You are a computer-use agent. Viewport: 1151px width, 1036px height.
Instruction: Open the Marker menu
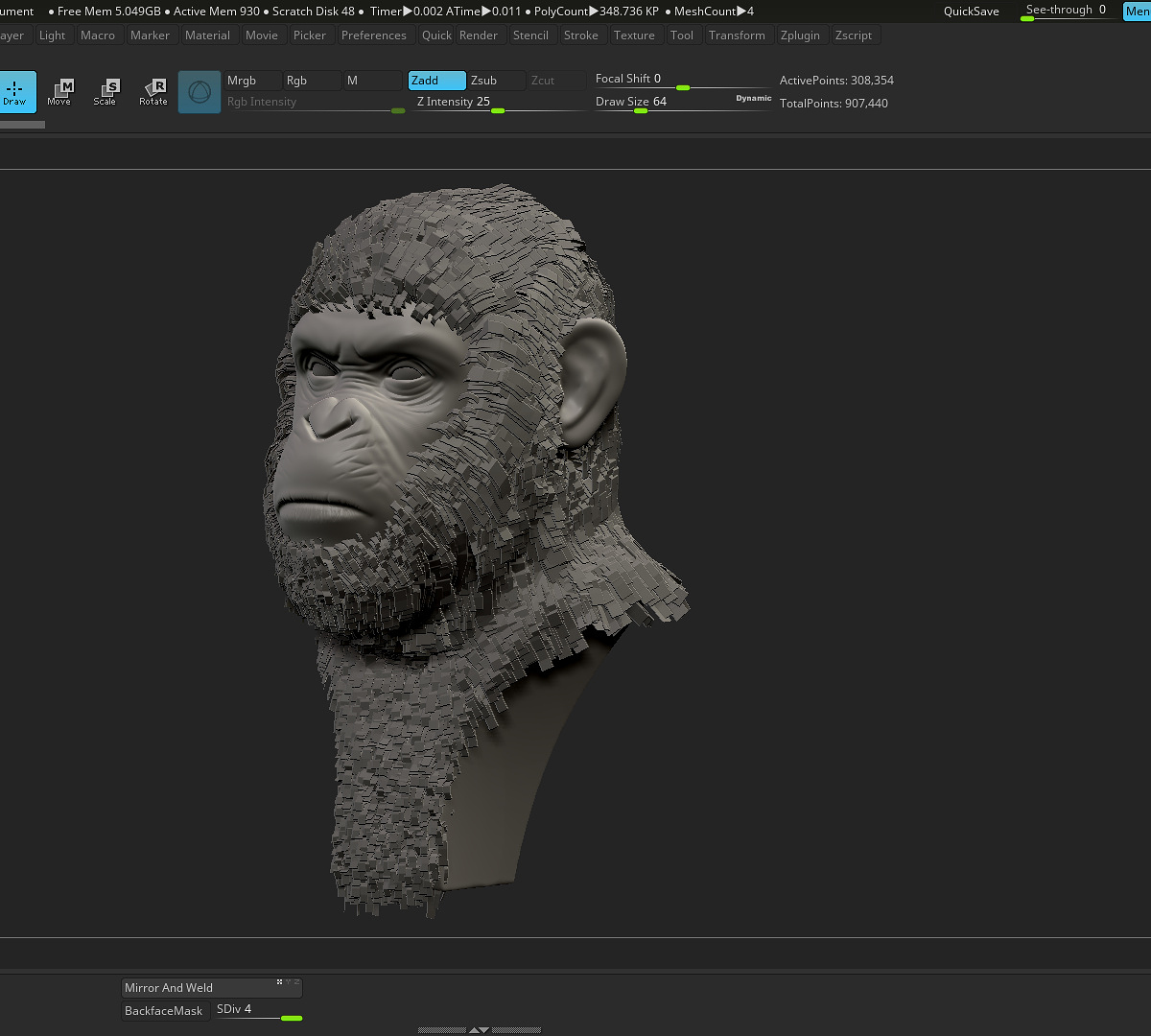[150, 35]
